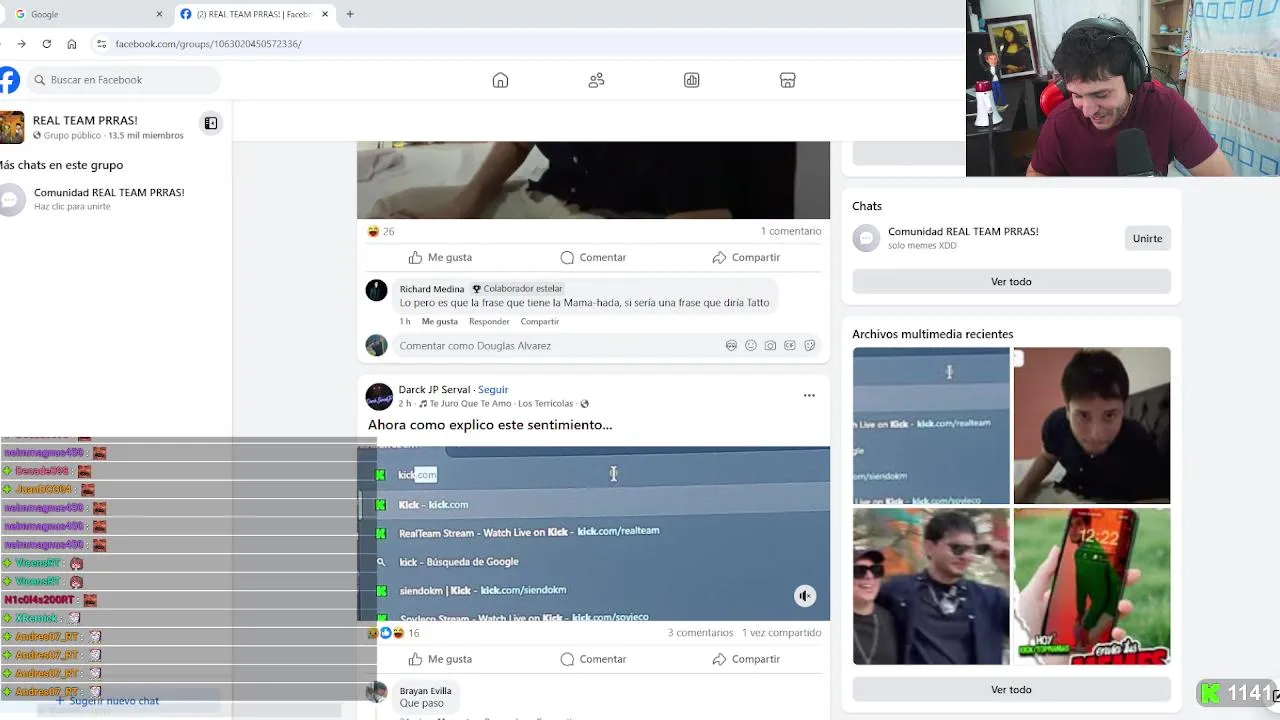1280x720 pixels.
Task: Open Facebook home feed icon
Action: point(500,80)
